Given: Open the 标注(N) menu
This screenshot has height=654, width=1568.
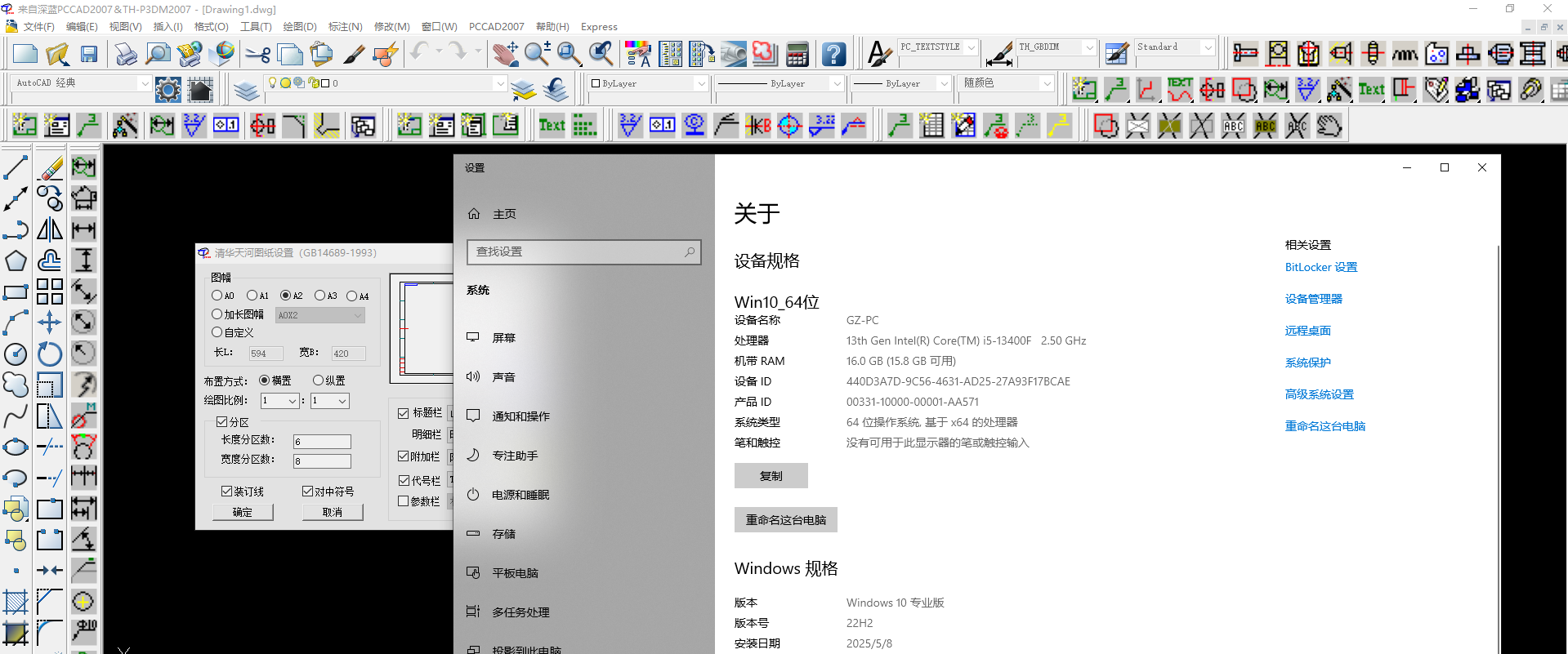Looking at the screenshot, I should tap(345, 27).
